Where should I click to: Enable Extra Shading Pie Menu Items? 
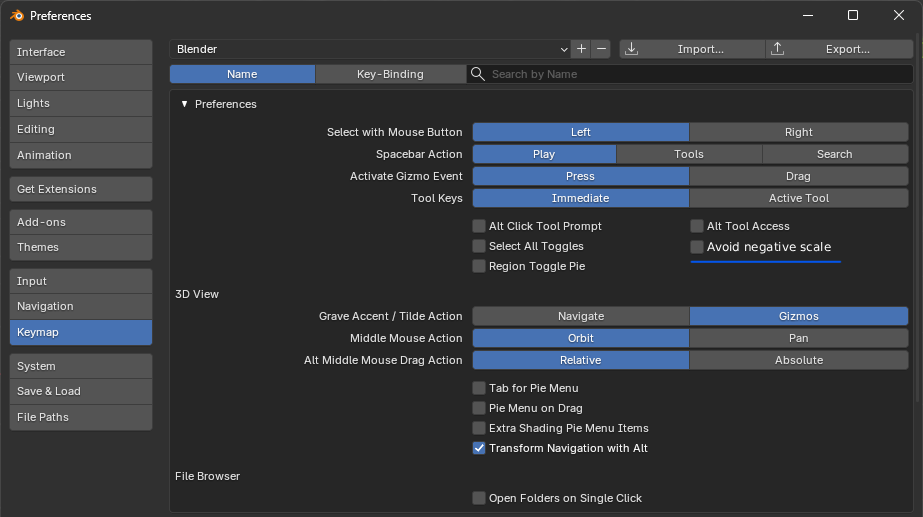pos(479,428)
